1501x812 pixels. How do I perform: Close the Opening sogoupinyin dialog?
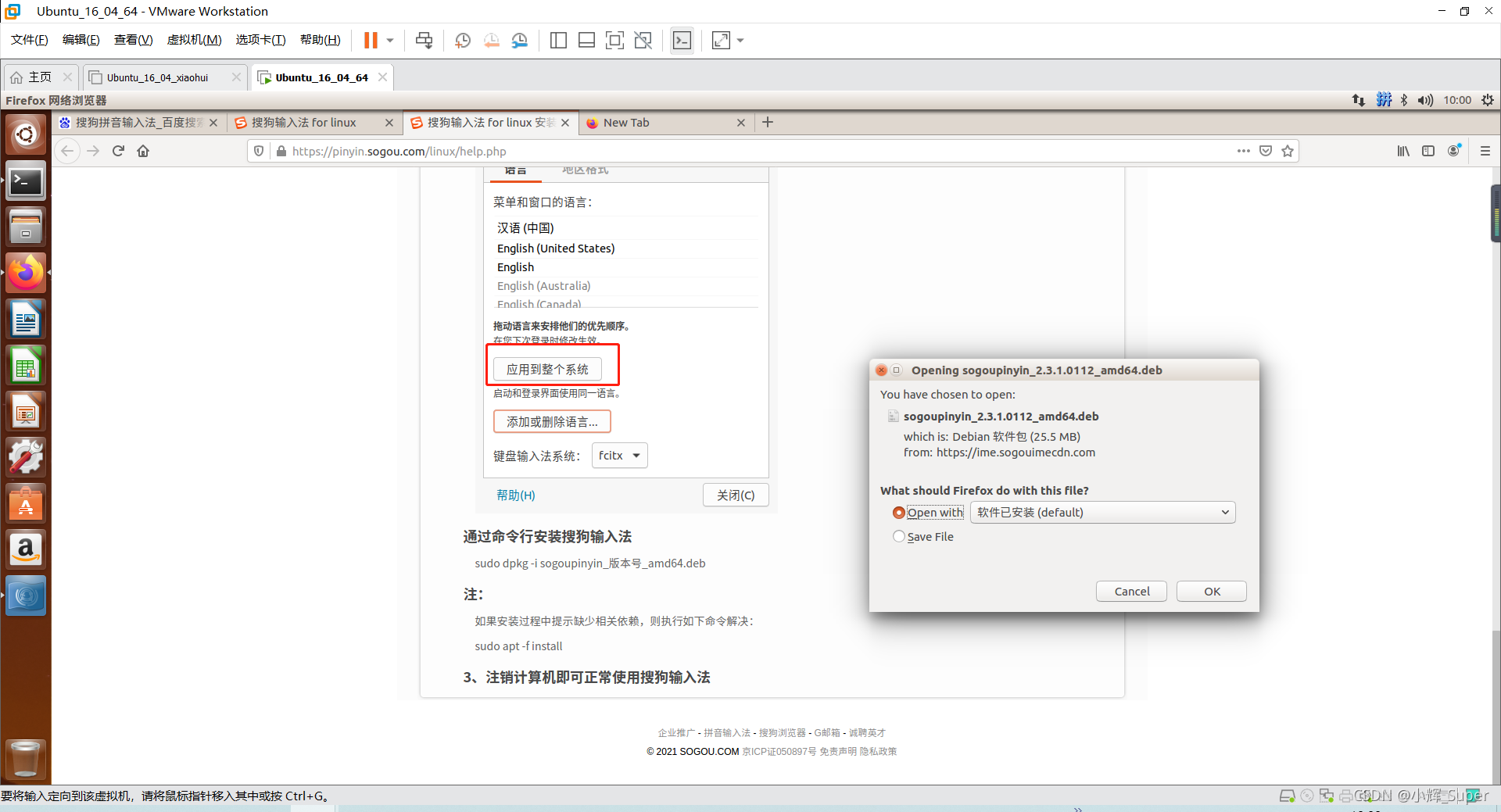point(881,370)
